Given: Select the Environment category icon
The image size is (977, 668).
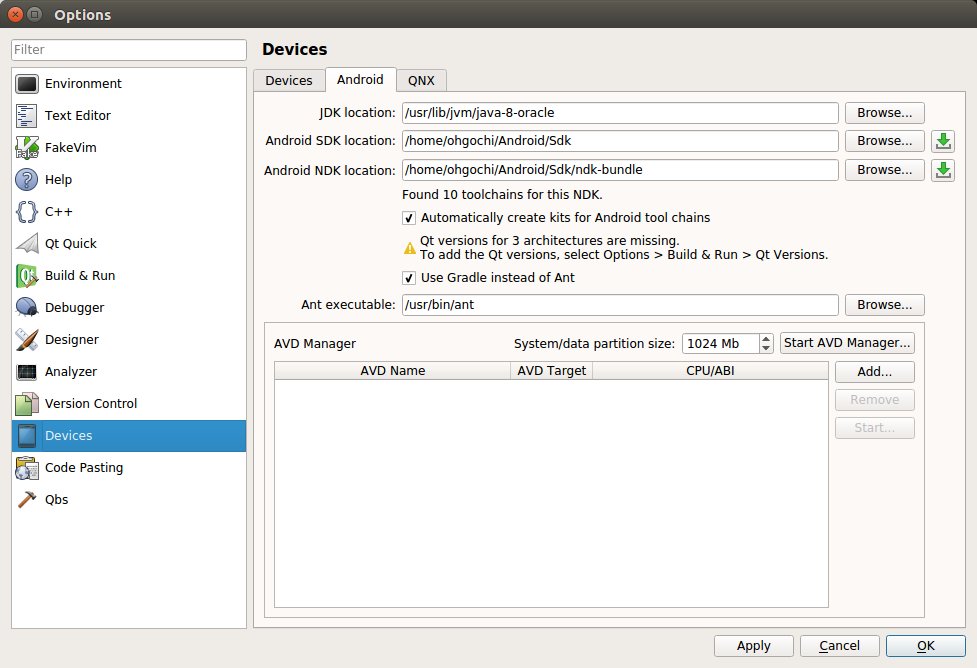Looking at the screenshot, I should click(27, 84).
